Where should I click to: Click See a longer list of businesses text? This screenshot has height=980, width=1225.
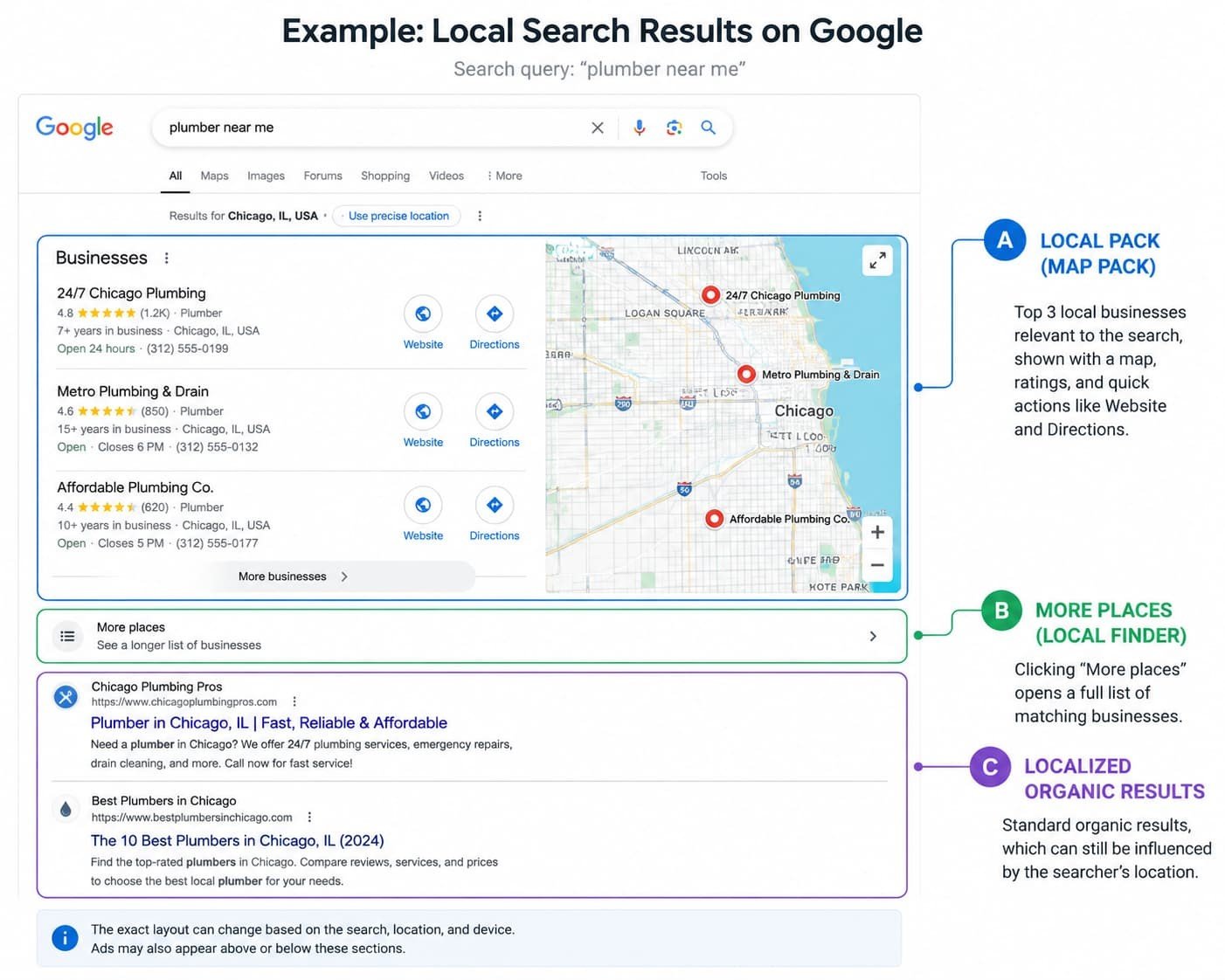(179, 645)
